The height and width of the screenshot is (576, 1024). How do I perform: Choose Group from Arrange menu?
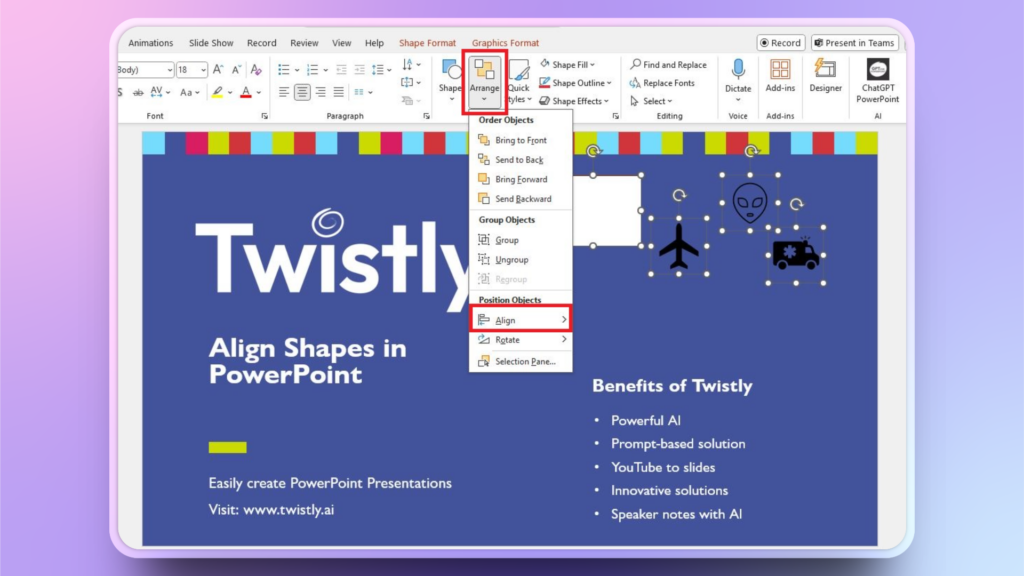tap(520, 240)
